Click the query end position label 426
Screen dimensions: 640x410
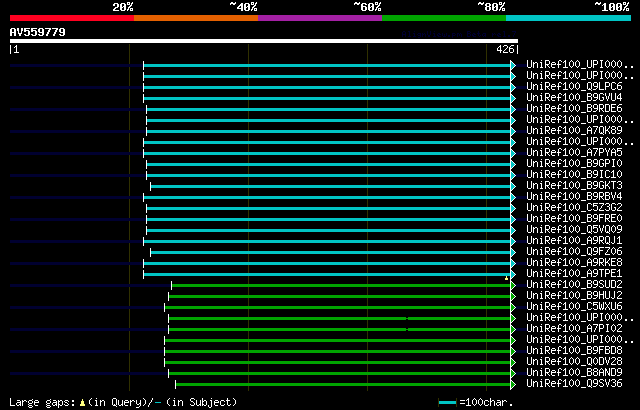tap(505, 50)
